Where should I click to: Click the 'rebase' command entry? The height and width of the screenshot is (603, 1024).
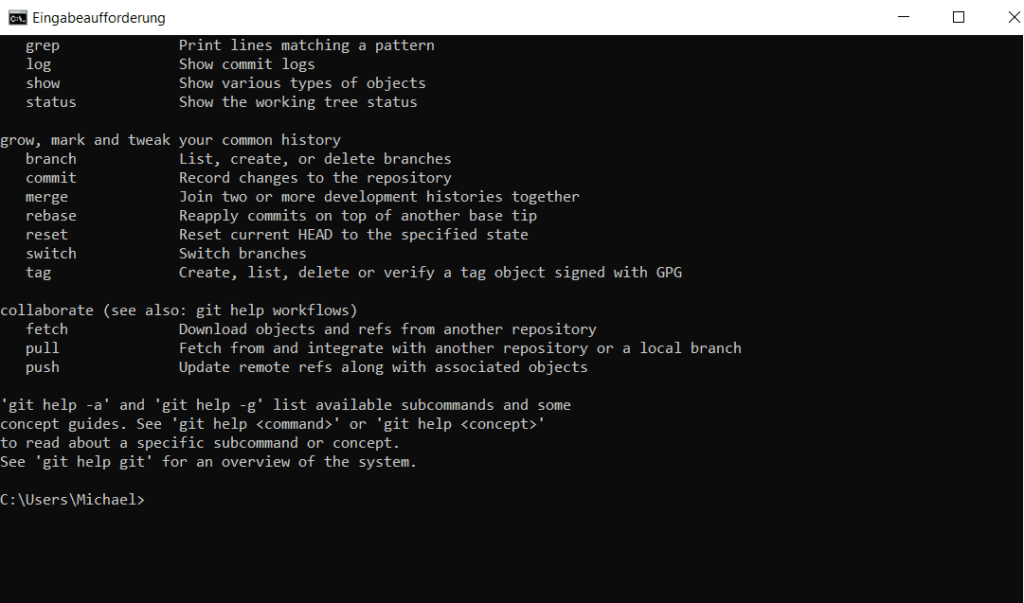tap(51, 216)
